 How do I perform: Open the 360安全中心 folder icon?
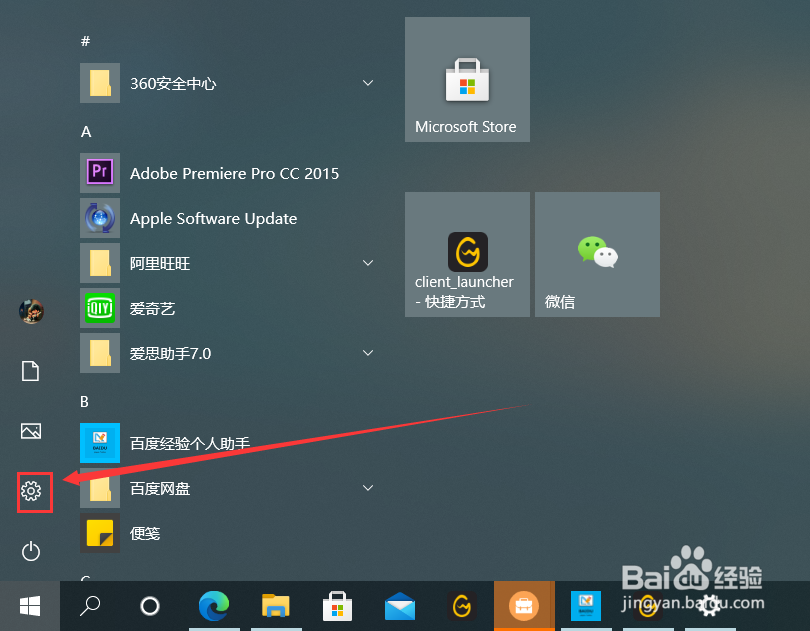click(100, 83)
